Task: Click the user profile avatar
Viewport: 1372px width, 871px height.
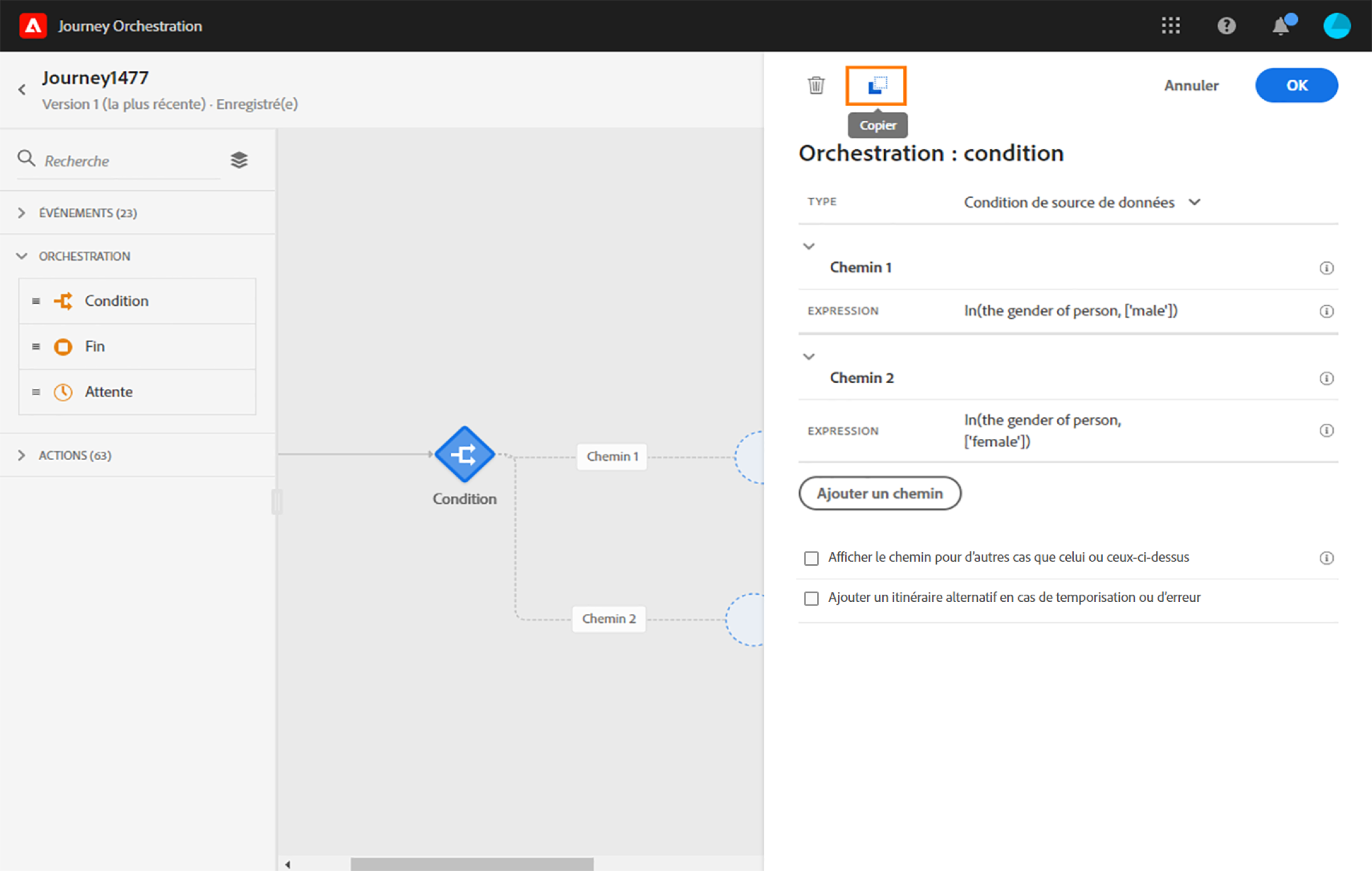Action: pos(1336,26)
